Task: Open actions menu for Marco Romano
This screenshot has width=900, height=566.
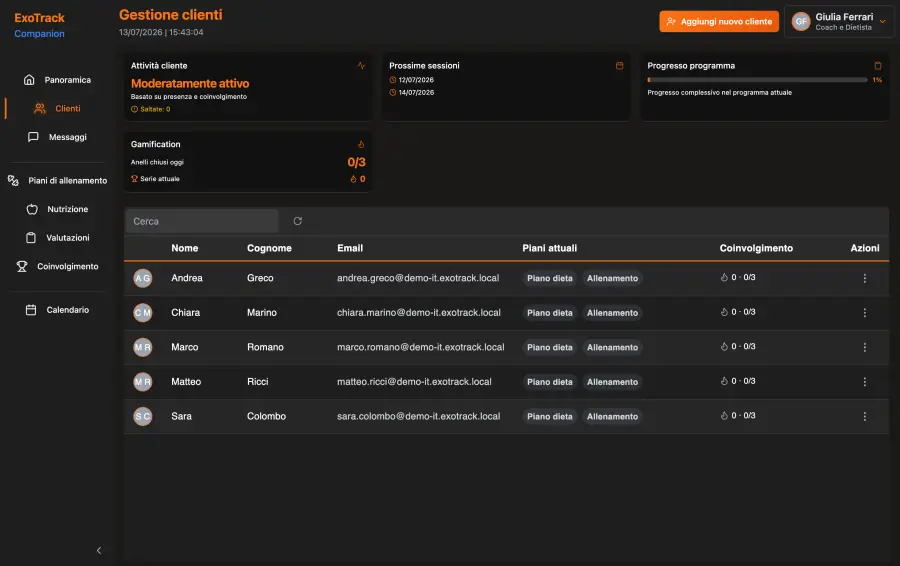Action: click(864, 347)
